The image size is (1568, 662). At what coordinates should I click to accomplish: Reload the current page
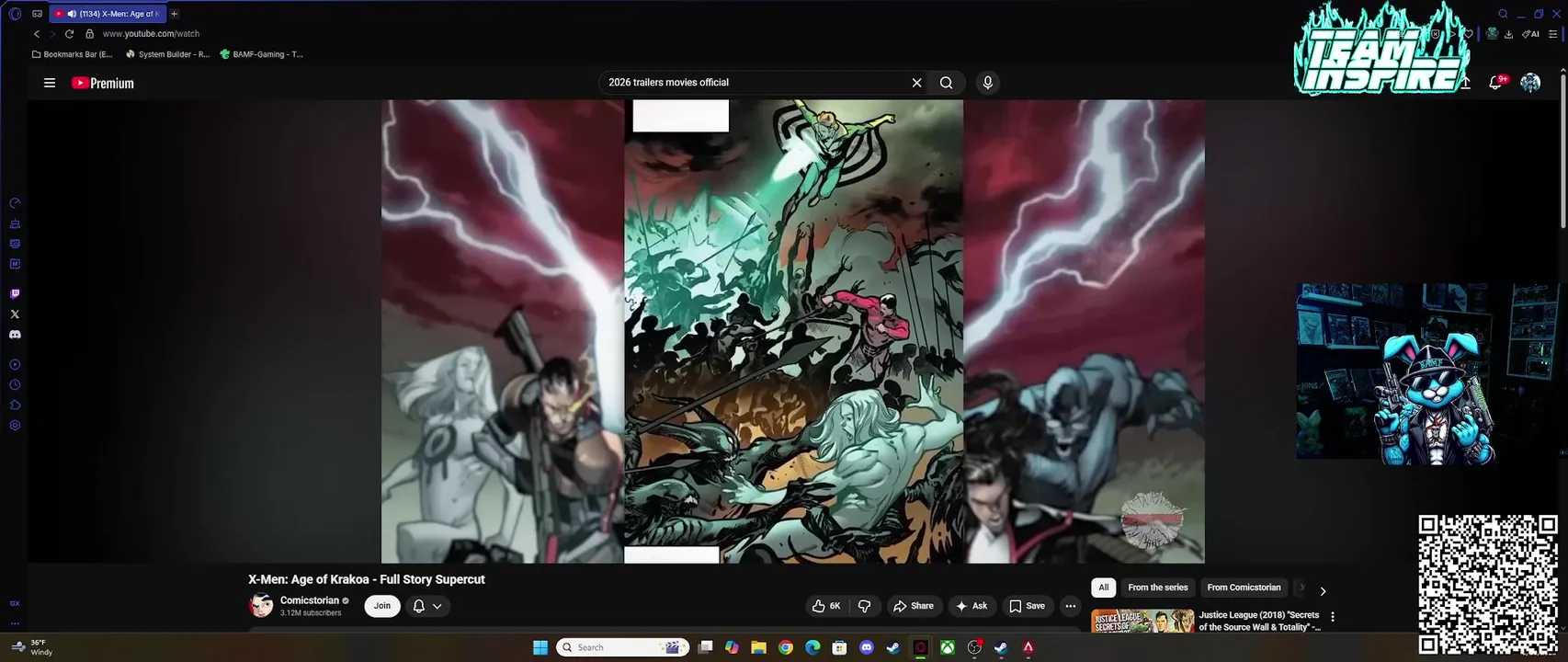pyautogui.click(x=69, y=34)
